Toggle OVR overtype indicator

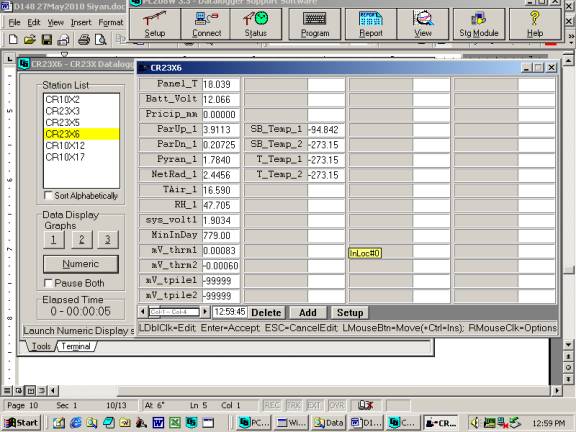pos(336,405)
